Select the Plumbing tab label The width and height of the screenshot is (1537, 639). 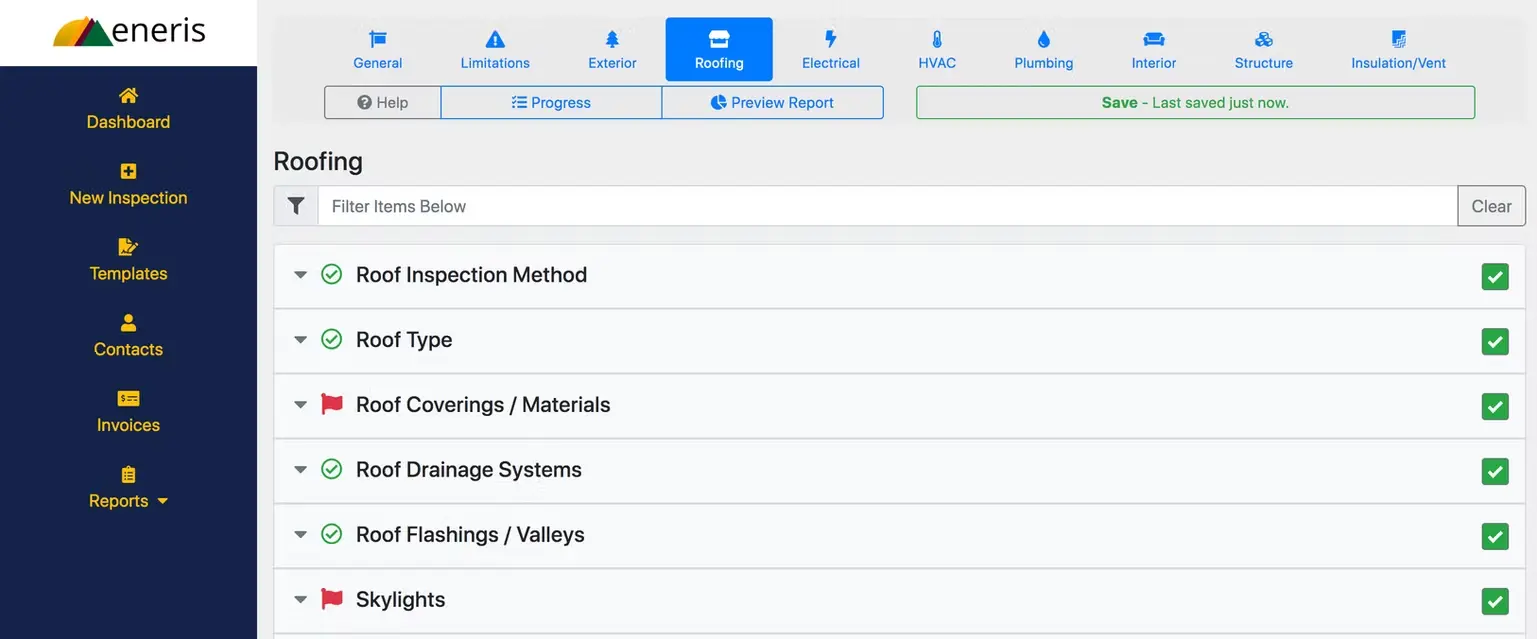click(x=1044, y=63)
